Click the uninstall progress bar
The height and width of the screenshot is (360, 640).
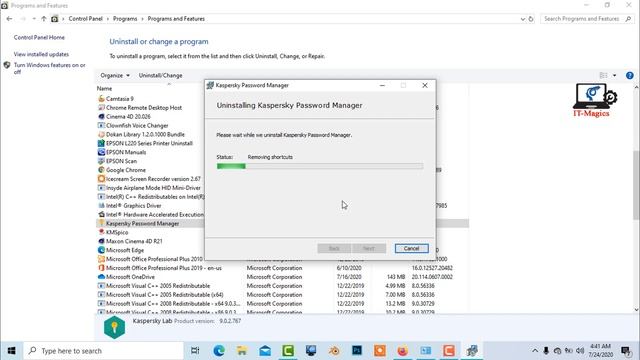[320, 166]
